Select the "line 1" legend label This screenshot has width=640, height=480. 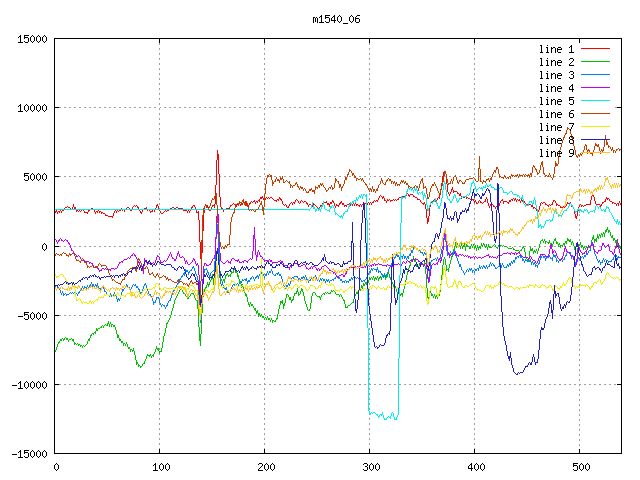point(556,49)
